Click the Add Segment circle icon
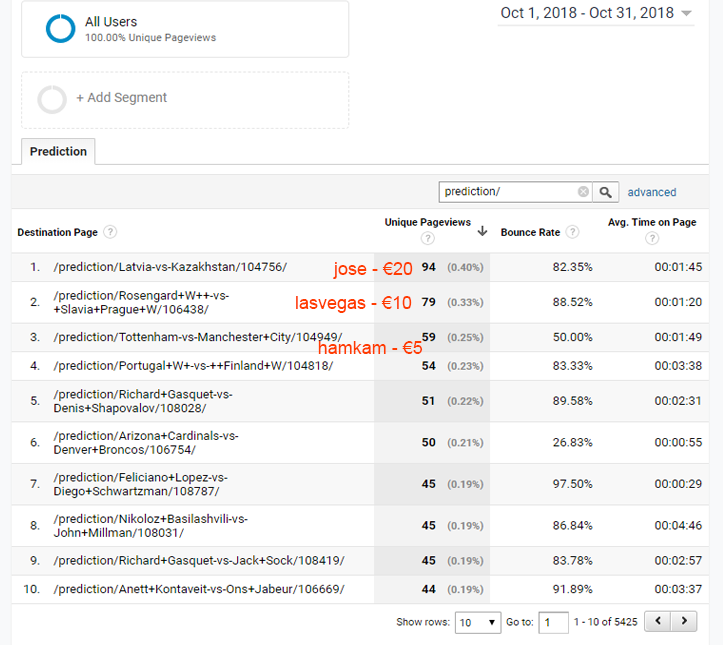Screen dimensions: 723x645 point(52,99)
